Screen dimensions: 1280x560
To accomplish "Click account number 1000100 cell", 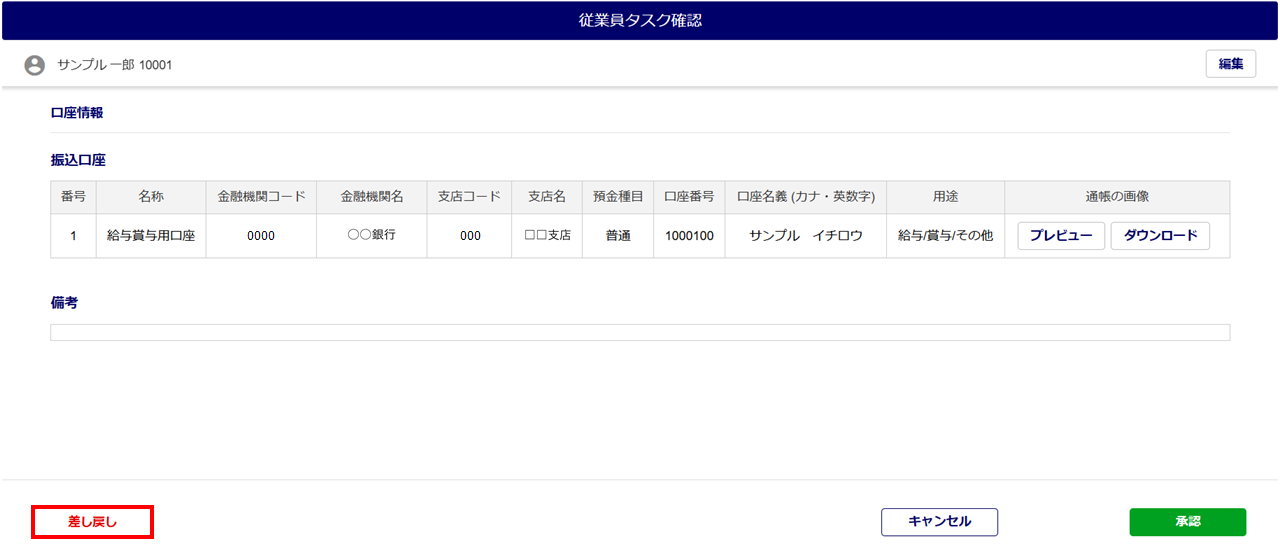I will [x=689, y=236].
